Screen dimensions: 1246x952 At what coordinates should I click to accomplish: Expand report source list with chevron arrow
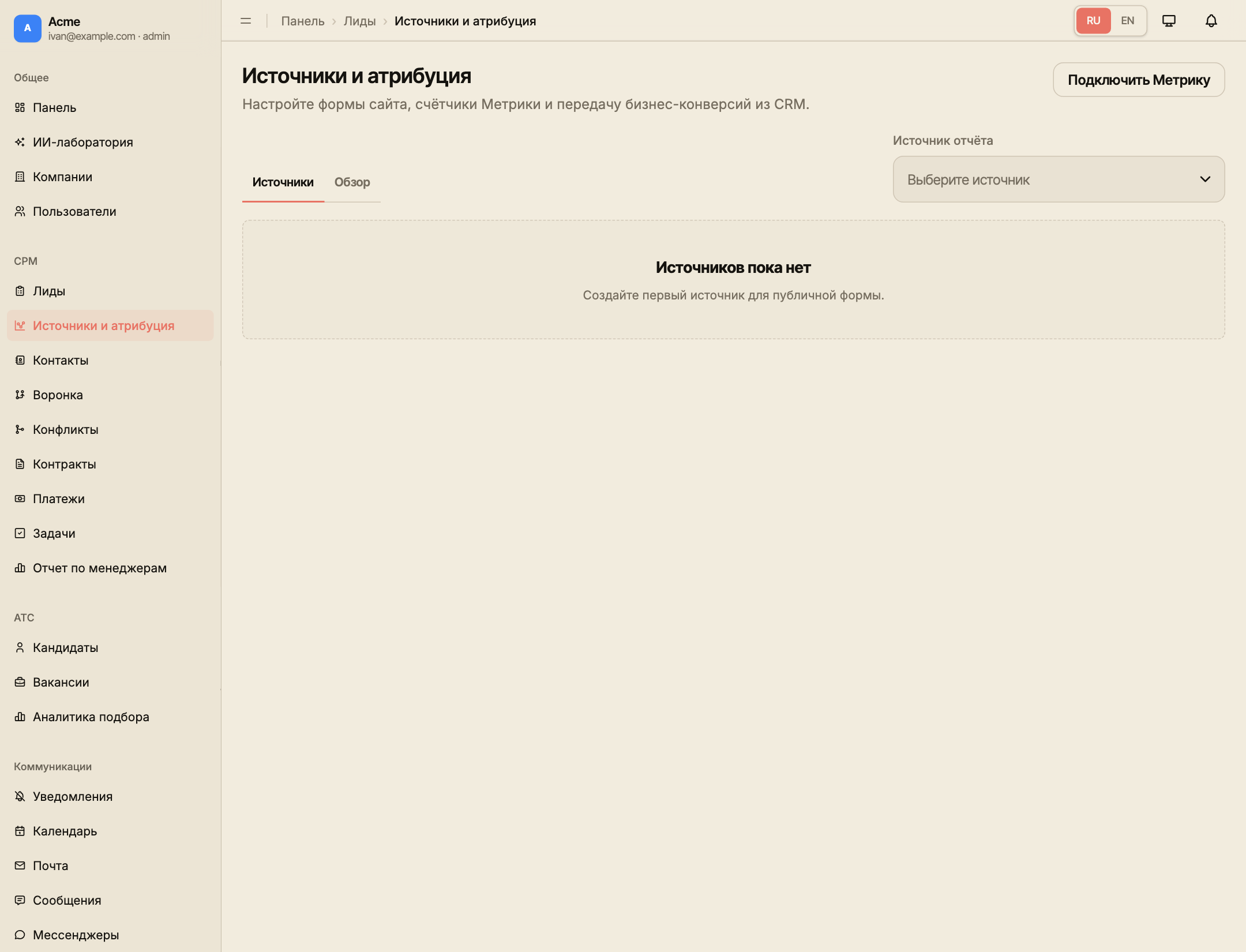[1205, 179]
